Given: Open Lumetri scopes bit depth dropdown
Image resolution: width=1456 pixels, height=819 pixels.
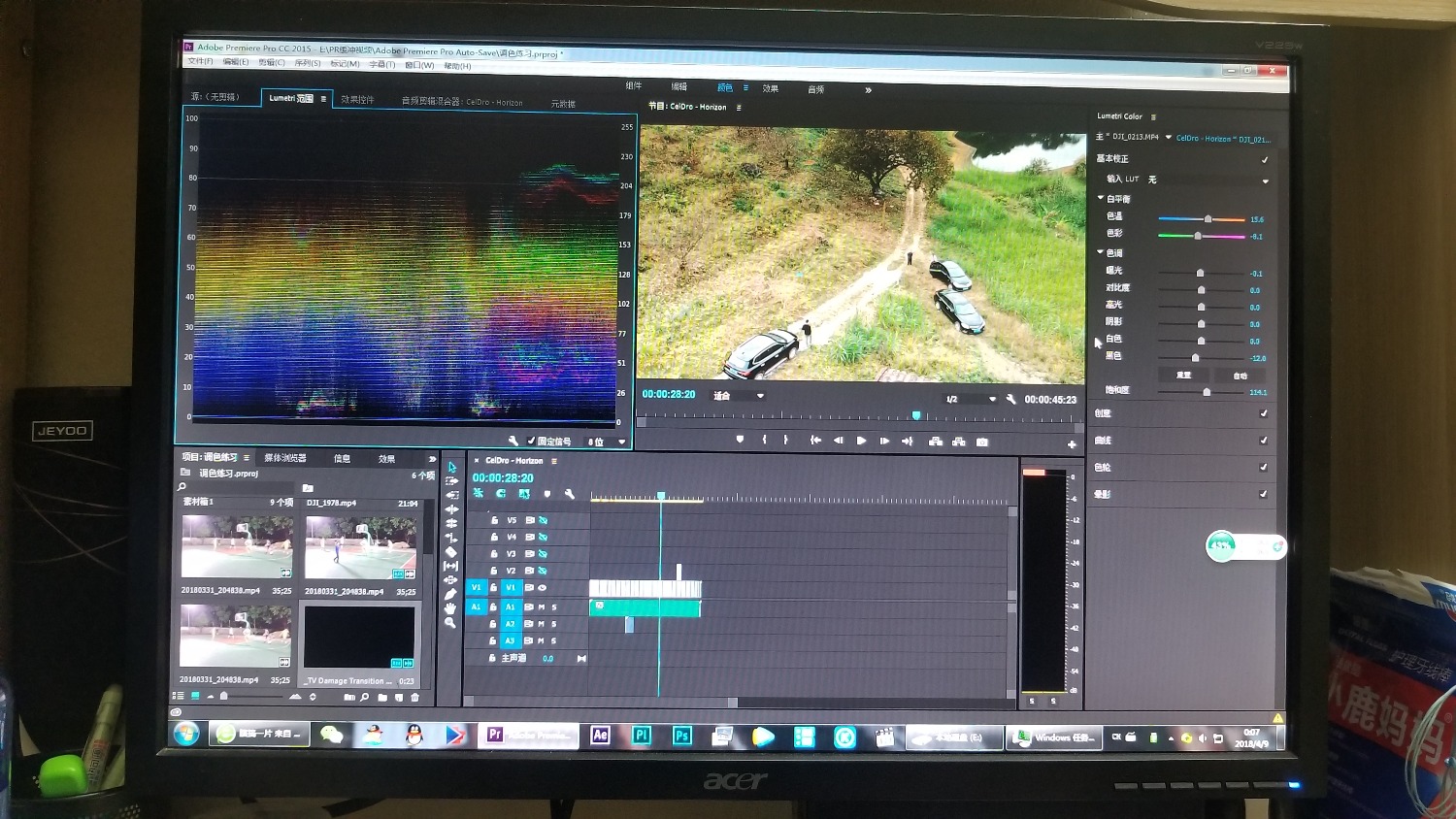Looking at the screenshot, I should (605, 442).
